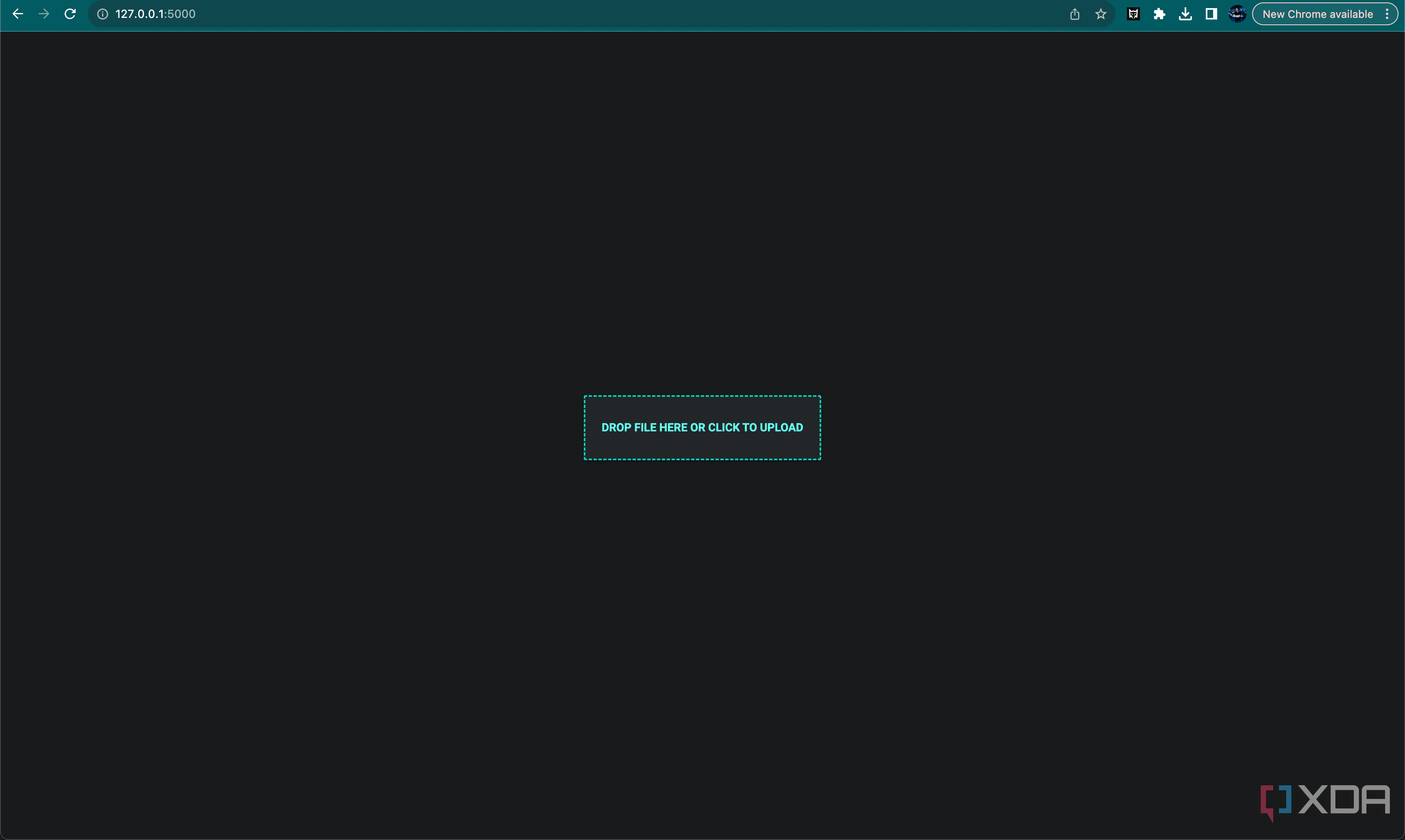Open the side panel icon
Screen dimensions: 1405x840
pyautogui.click(x=1211, y=13)
